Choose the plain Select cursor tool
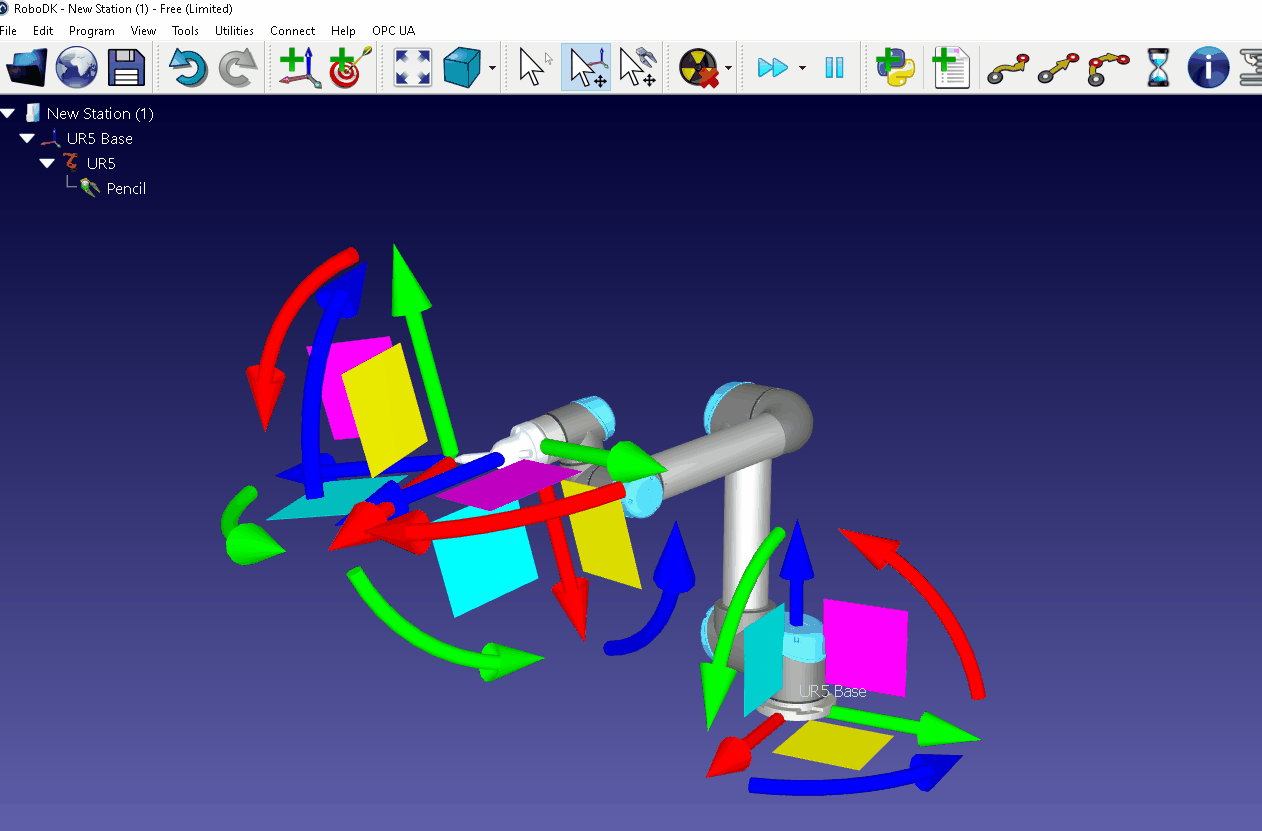The height and width of the screenshot is (831, 1262). 535,68
